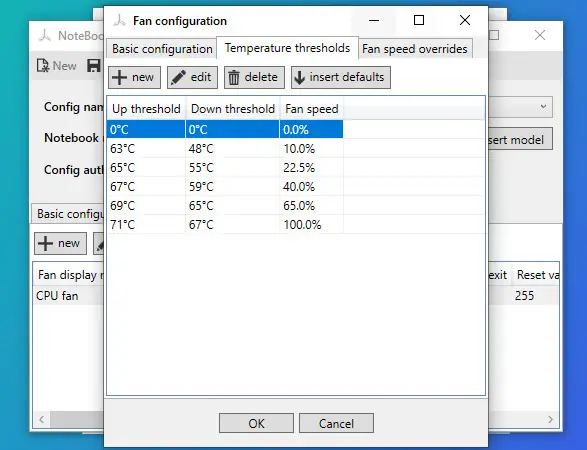Screen dimensions: 587x450
Task: Switch to Fan speed overrides tab
Action: pyautogui.click(x=415, y=49)
